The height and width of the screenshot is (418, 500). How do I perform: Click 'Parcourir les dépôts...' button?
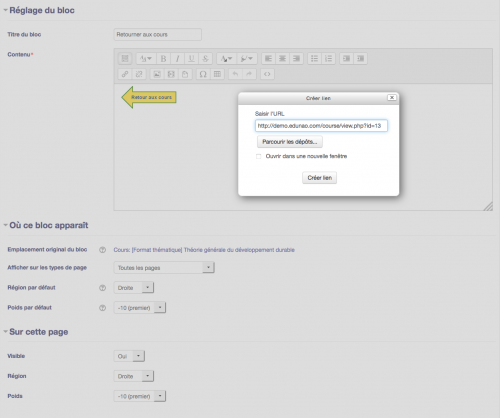290,142
